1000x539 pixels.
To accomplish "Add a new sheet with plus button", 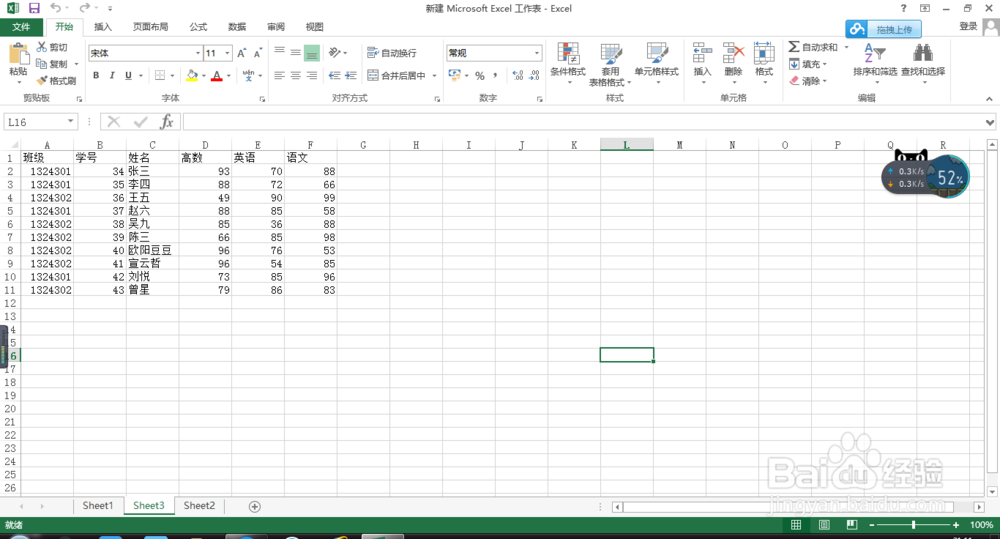I will pyautogui.click(x=254, y=506).
